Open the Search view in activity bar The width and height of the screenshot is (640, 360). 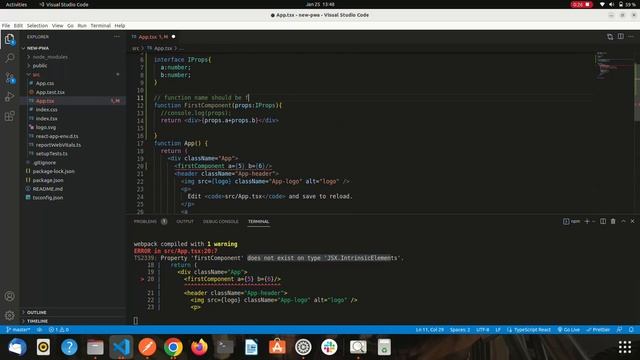click(x=9, y=58)
